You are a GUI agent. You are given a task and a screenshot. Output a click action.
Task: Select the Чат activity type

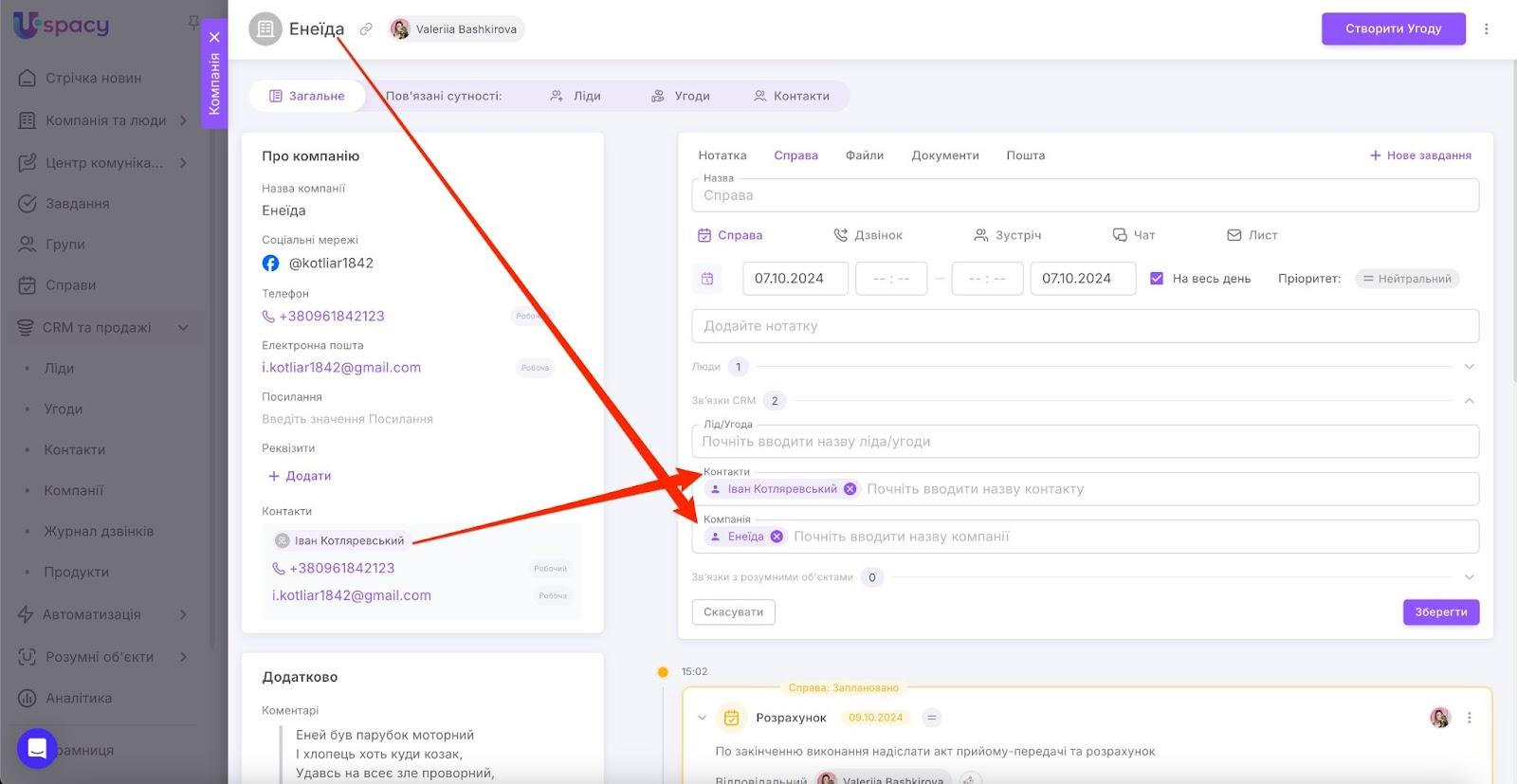[1133, 235]
